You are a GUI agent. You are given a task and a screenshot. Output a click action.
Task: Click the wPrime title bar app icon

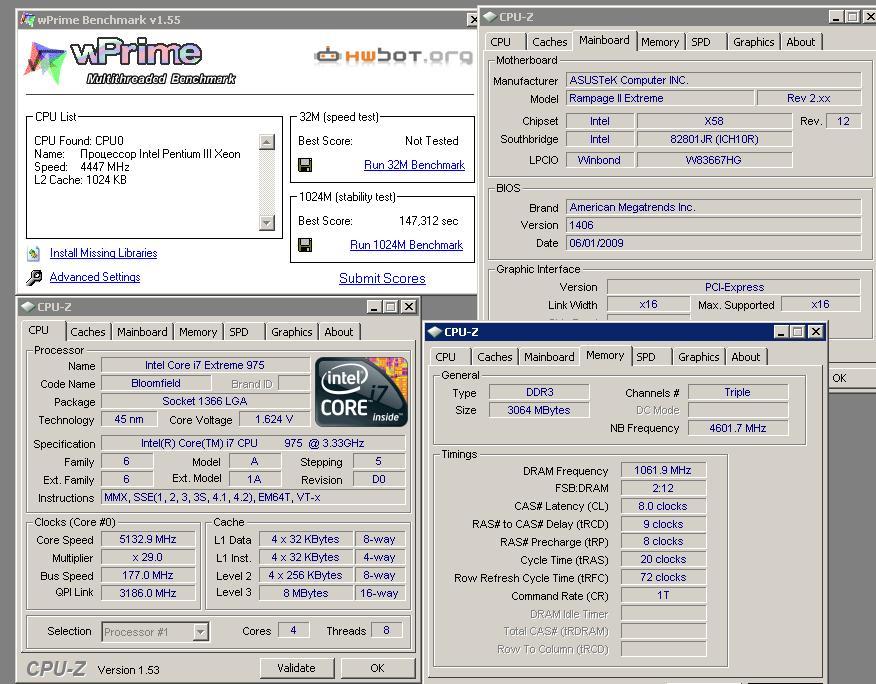click(x=27, y=20)
